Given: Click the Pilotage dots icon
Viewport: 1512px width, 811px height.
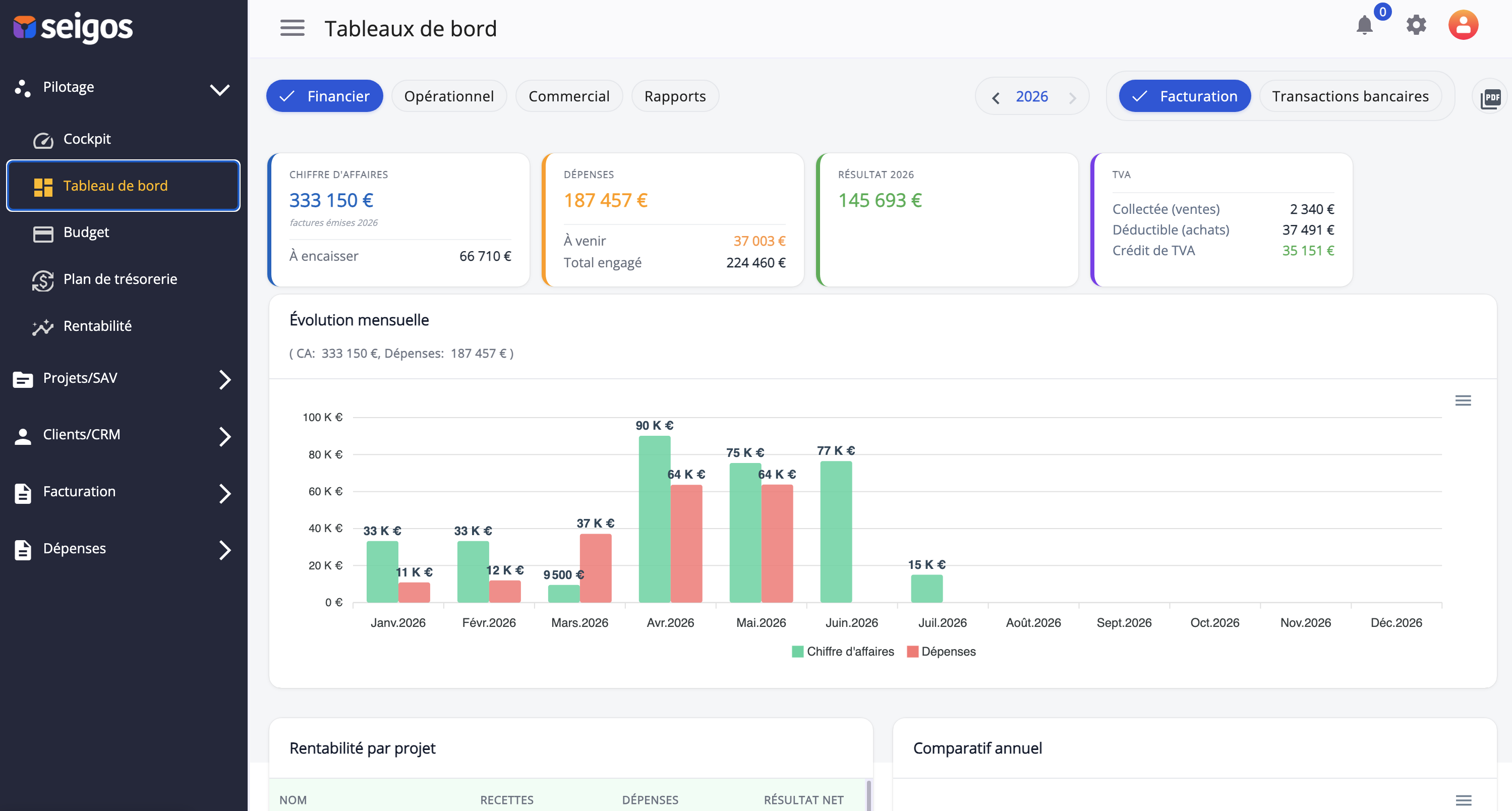Looking at the screenshot, I should [23, 88].
